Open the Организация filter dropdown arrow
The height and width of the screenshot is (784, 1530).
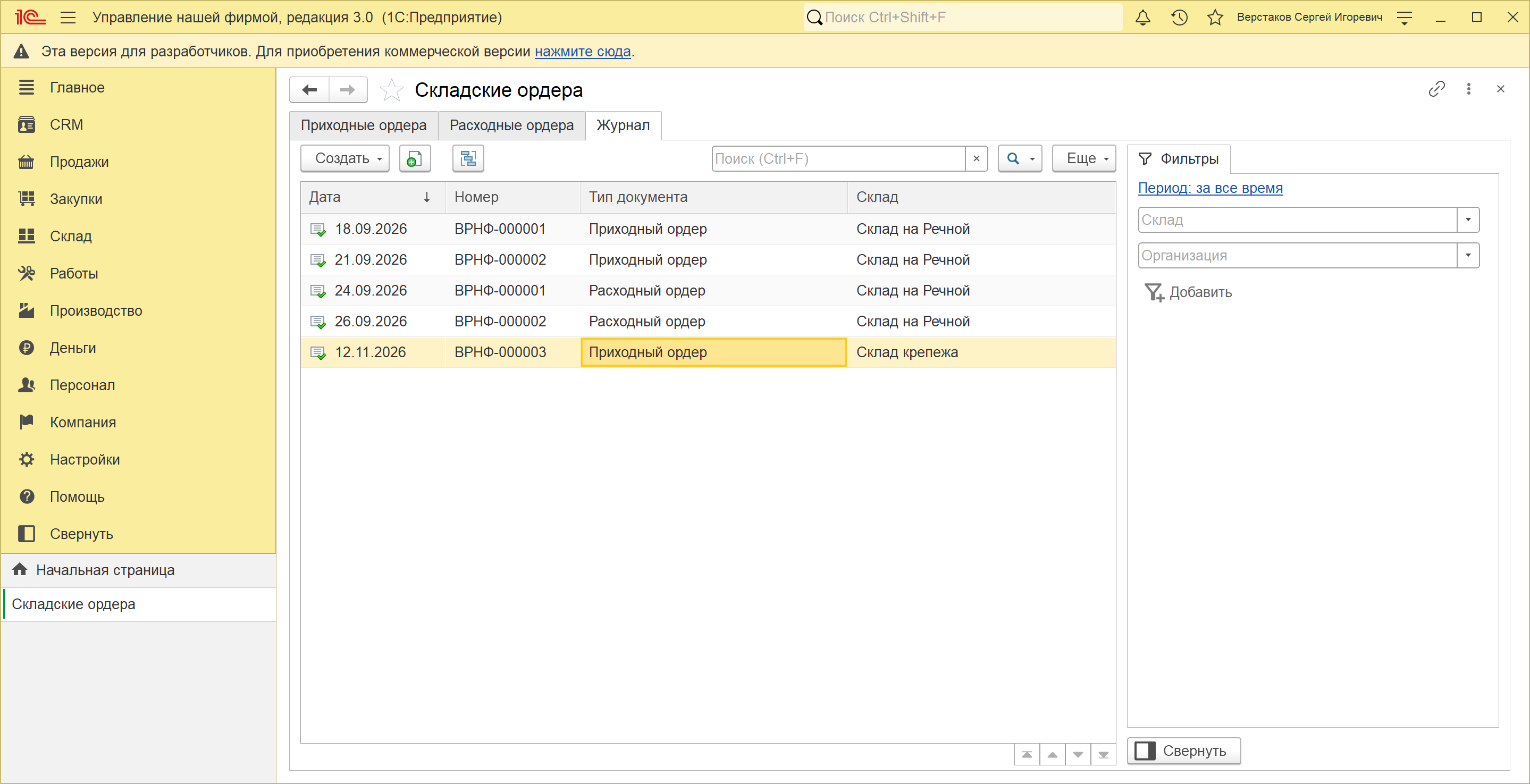click(1468, 255)
